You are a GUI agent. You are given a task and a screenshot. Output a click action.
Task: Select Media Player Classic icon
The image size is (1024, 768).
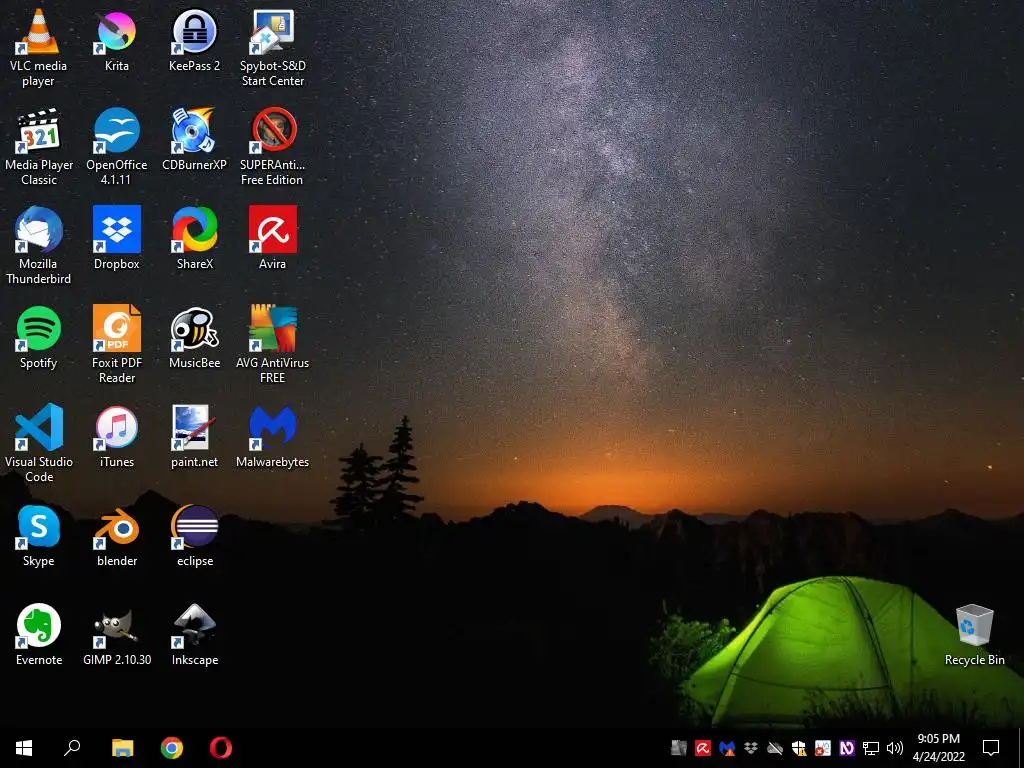point(39,148)
